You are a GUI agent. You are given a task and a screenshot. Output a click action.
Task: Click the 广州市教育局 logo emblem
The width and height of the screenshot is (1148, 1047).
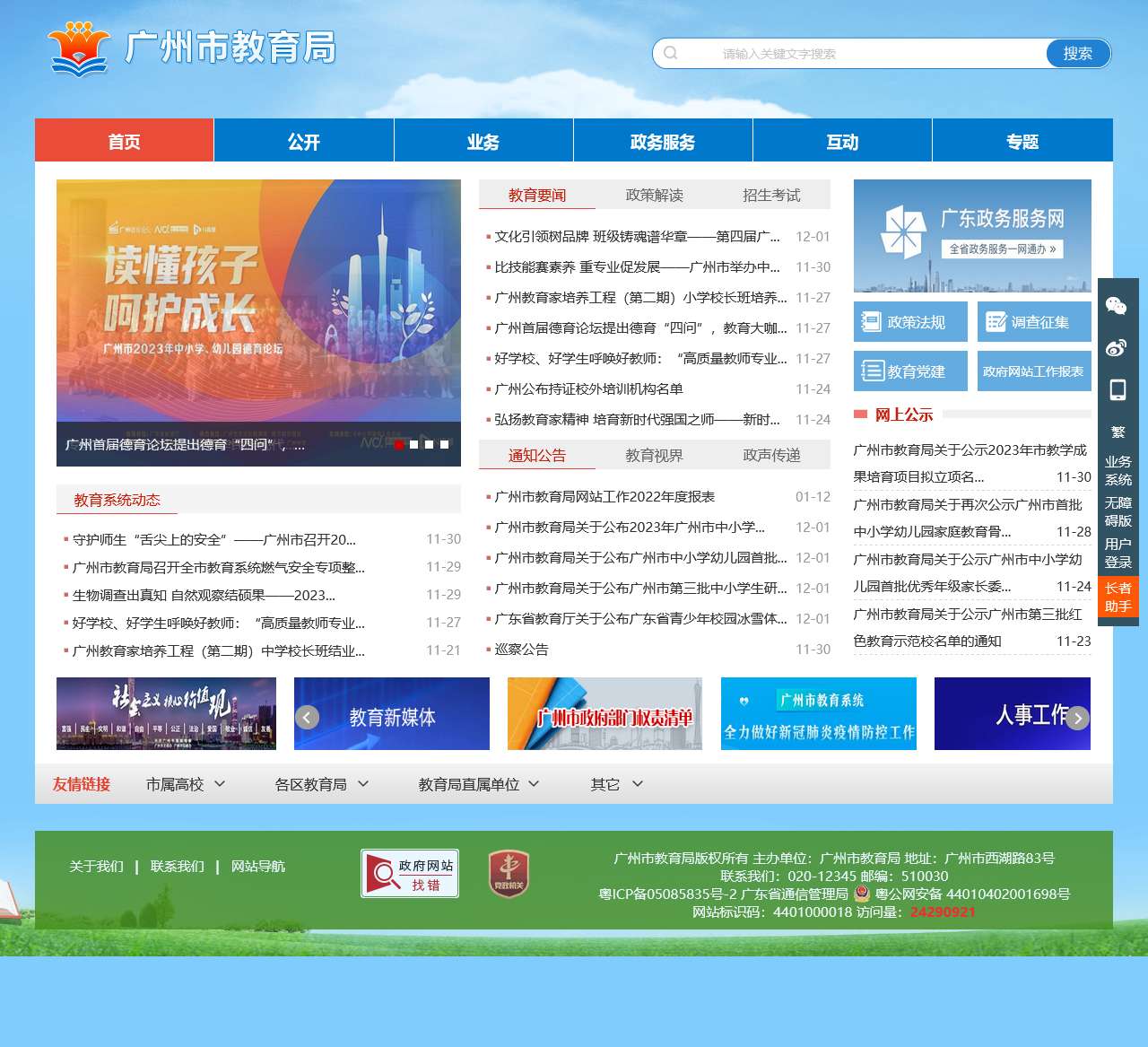pos(79,48)
